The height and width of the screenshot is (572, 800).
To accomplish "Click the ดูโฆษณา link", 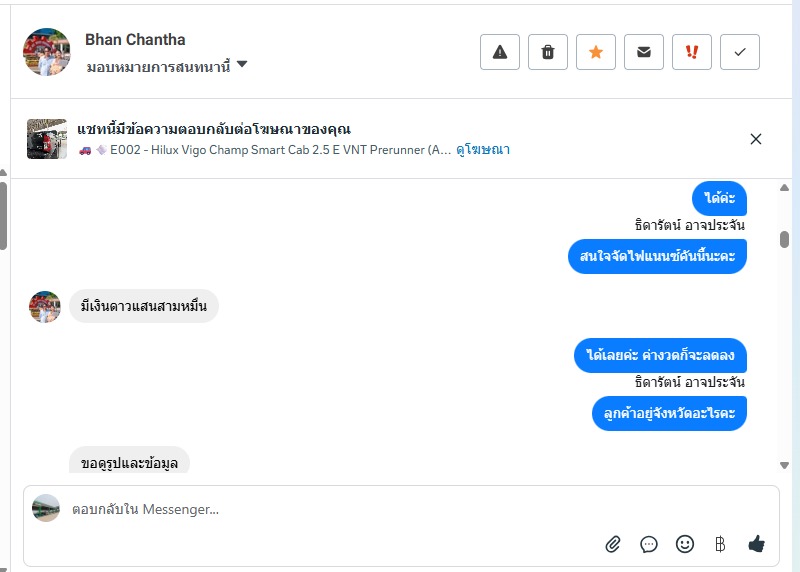I will coord(483,150).
